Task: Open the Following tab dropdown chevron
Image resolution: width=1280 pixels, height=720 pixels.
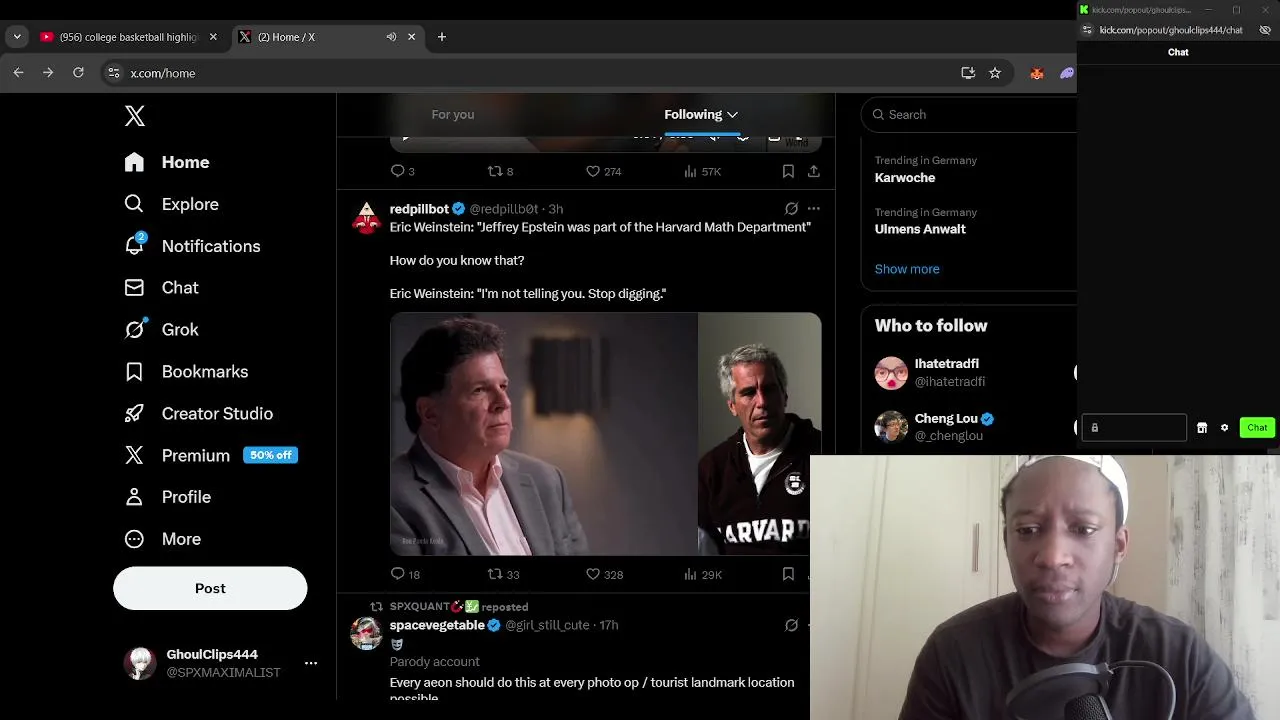Action: (x=732, y=115)
